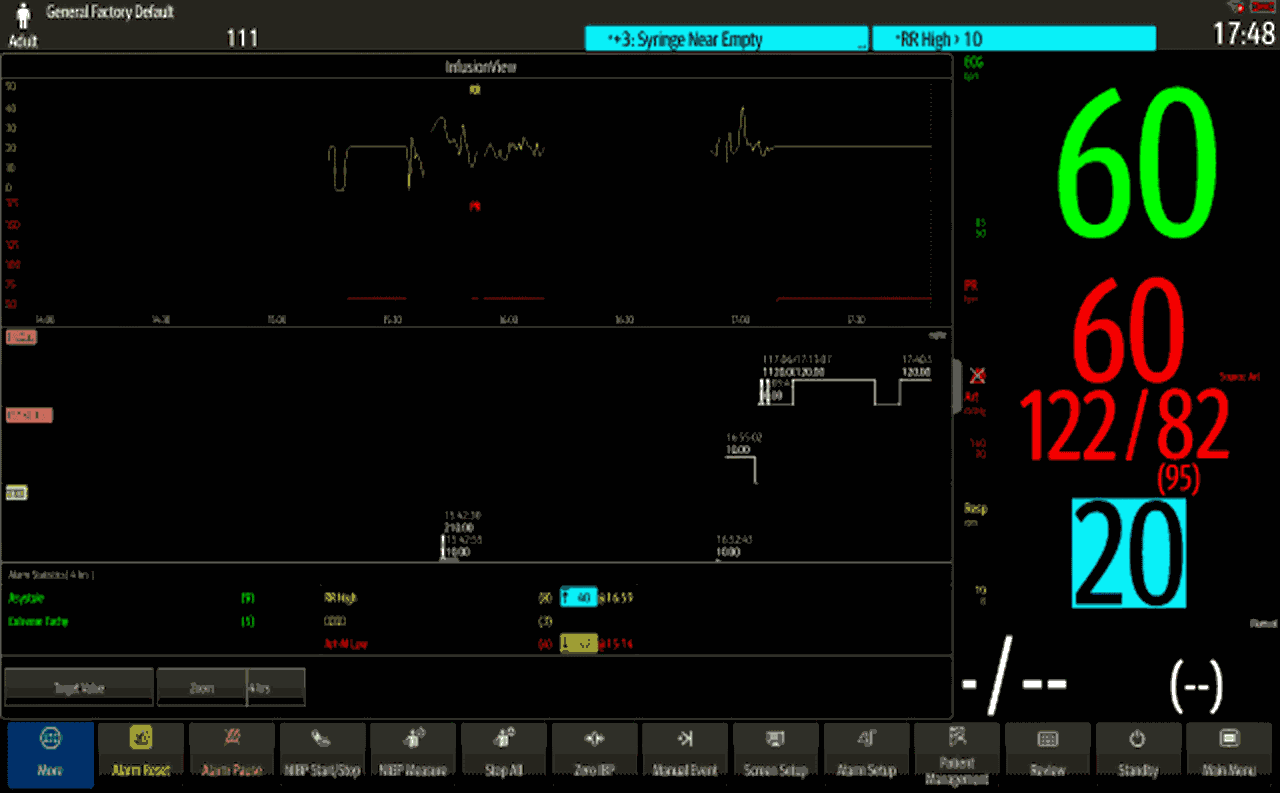Tap the NIBP Start/Stop quick key
Viewport: 1280px width, 793px height.
coord(322,755)
